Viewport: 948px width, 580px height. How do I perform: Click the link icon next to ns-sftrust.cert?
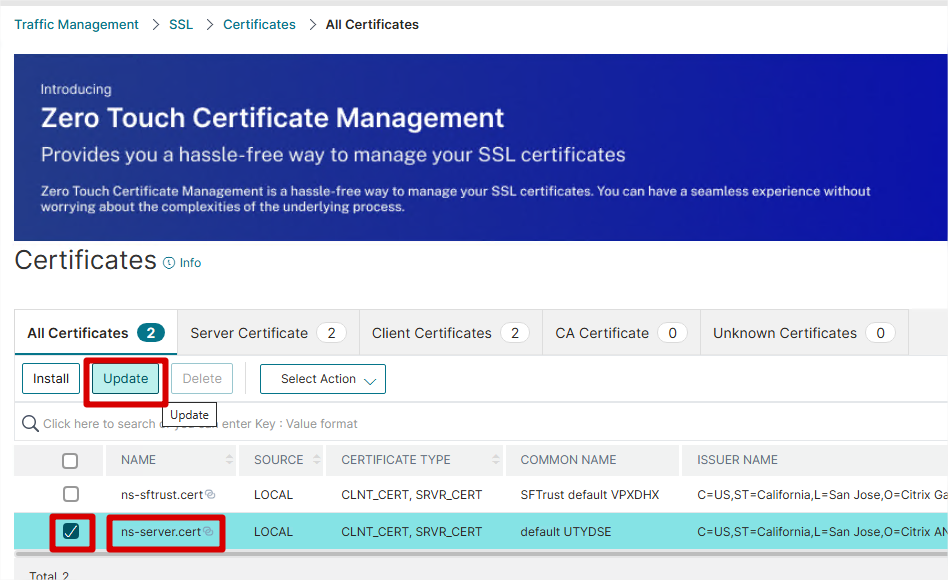pyautogui.click(x=210, y=494)
